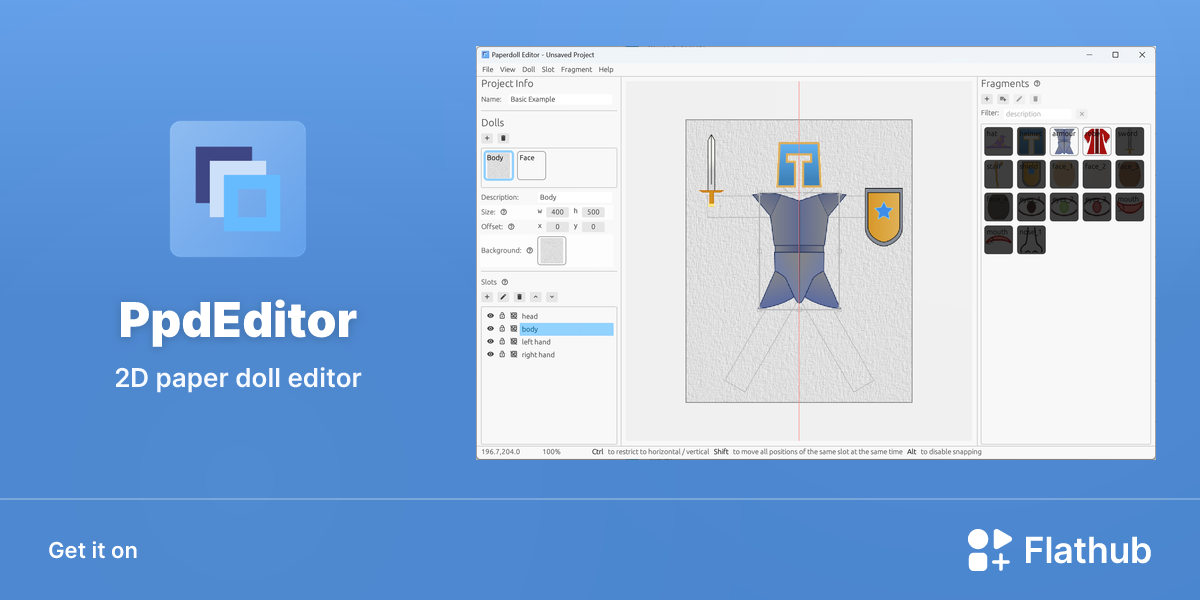
Task: Click the fragment Filter description field
Action: 1038,114
